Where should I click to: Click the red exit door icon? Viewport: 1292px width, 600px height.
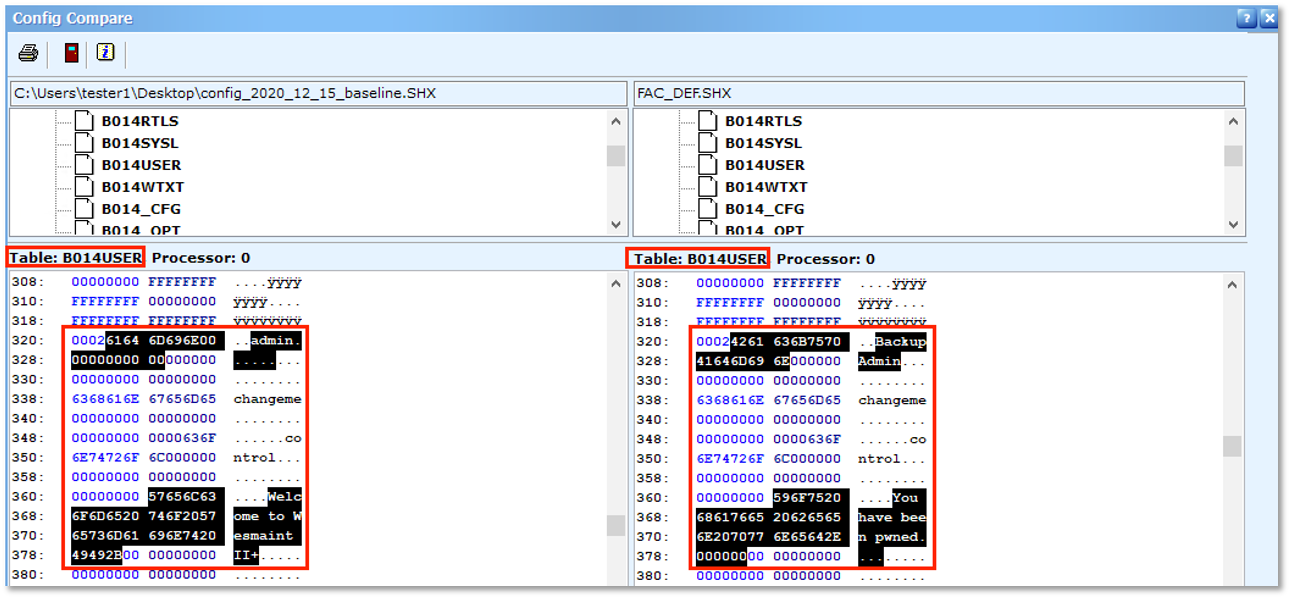click(x=72, y=53)
